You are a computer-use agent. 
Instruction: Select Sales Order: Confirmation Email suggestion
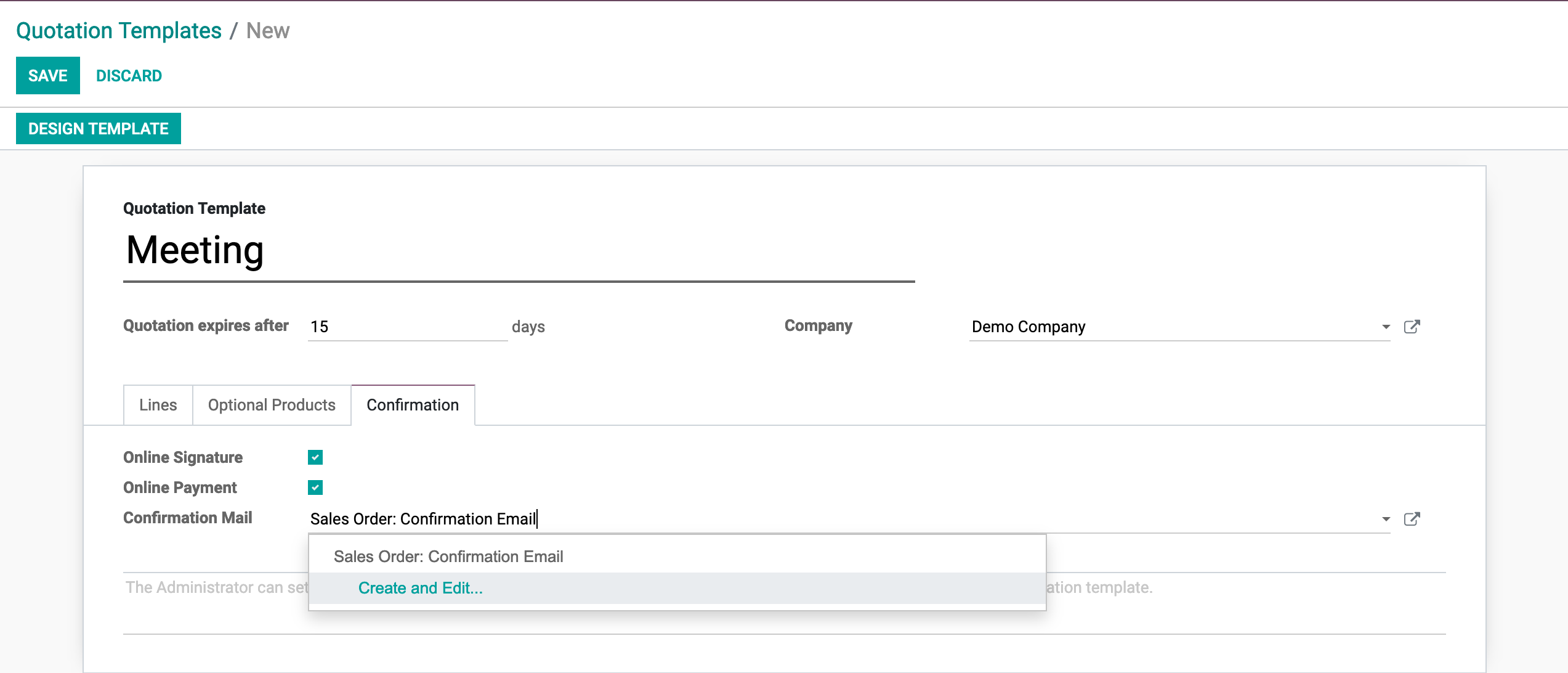pyautogui.click(x=448, y=557)
